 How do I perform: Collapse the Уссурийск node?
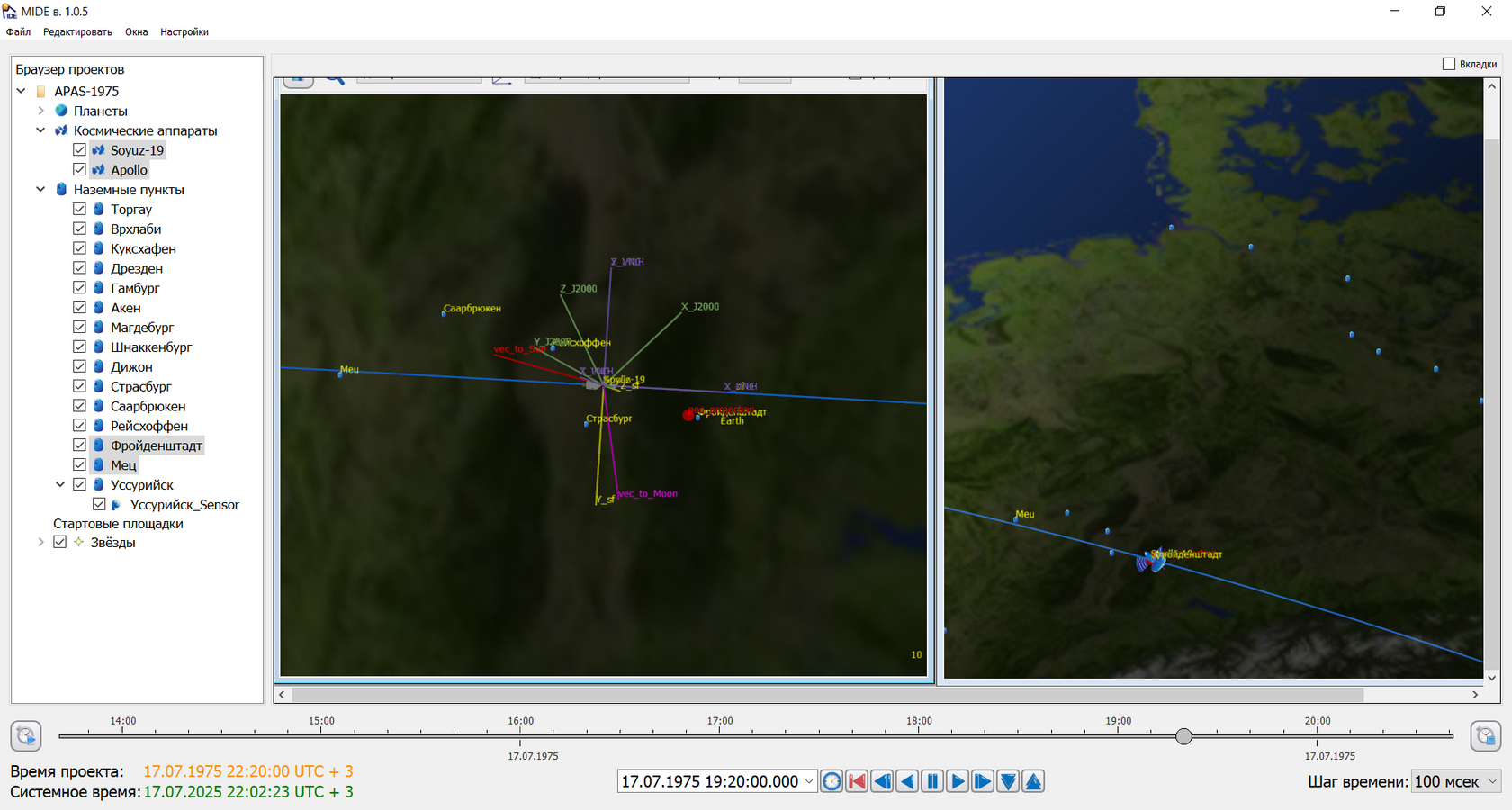tap(60, 484)
